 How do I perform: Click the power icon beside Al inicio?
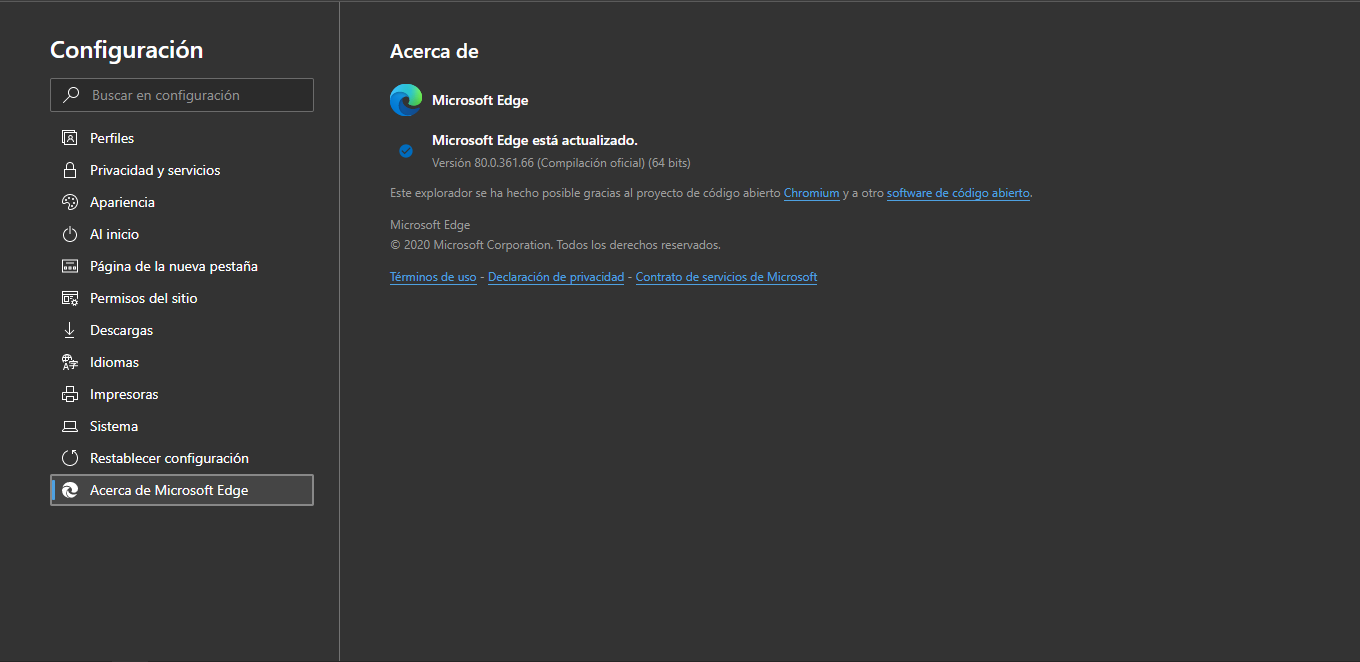(x=70, y=234)
